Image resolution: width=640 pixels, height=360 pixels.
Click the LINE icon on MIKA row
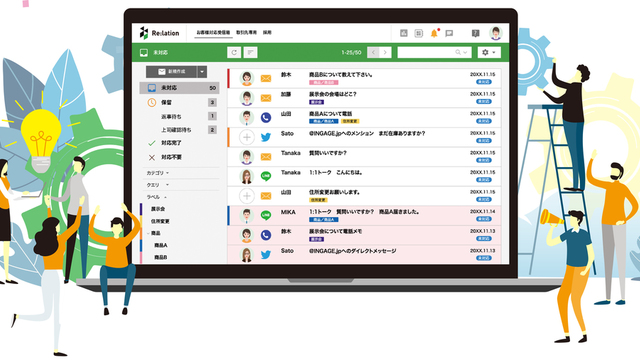click(x=266, y=215)
